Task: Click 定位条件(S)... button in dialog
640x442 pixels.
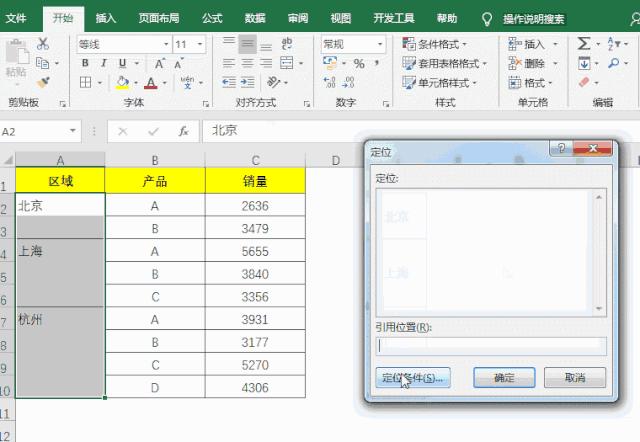Action: (413, 378)
